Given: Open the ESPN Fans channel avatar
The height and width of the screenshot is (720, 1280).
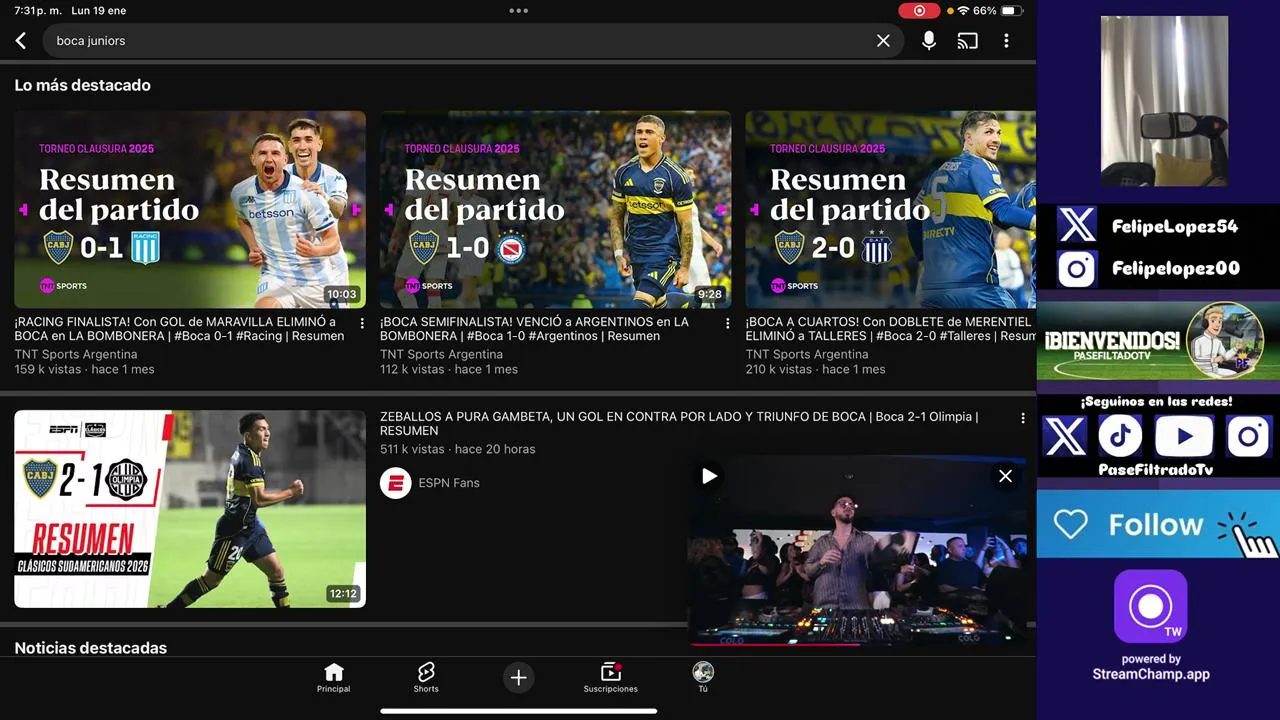Looking at the screenshot, I should (396, 483).
